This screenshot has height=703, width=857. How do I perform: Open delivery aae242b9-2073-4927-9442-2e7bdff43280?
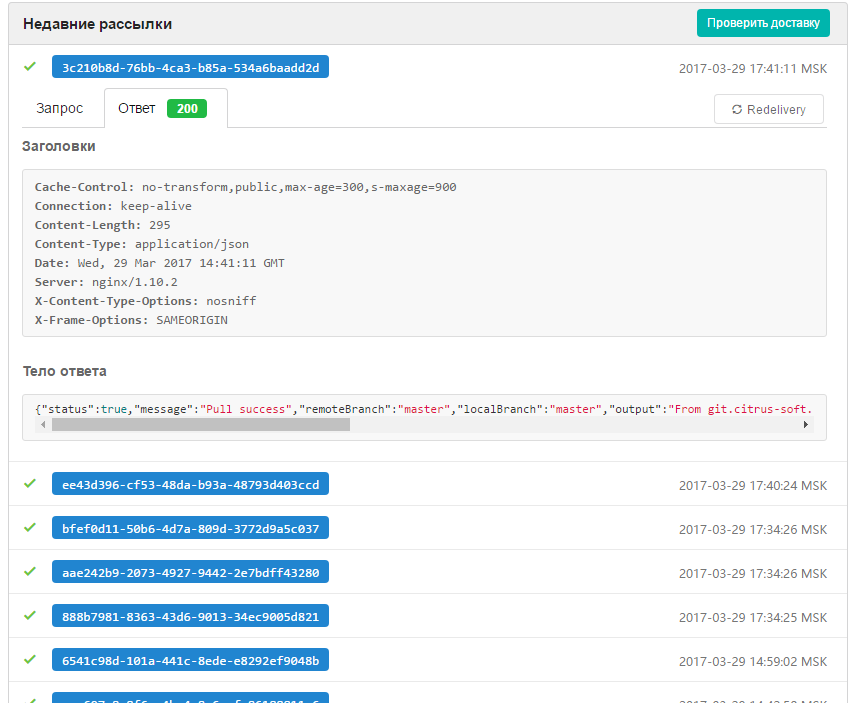[190, 572]
